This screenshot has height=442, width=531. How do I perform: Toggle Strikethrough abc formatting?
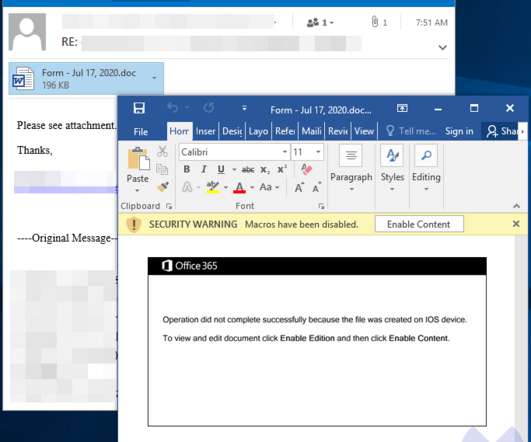point(248,169)
